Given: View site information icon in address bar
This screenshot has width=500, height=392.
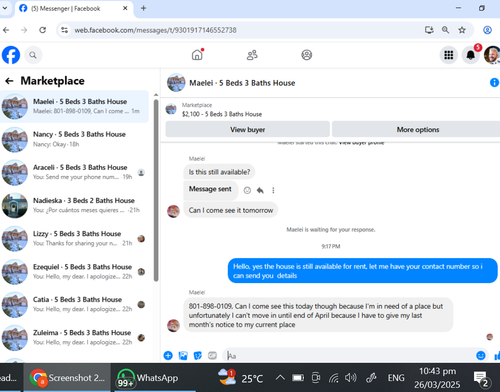Looking at the screenshot, I should tap(64, 30).
